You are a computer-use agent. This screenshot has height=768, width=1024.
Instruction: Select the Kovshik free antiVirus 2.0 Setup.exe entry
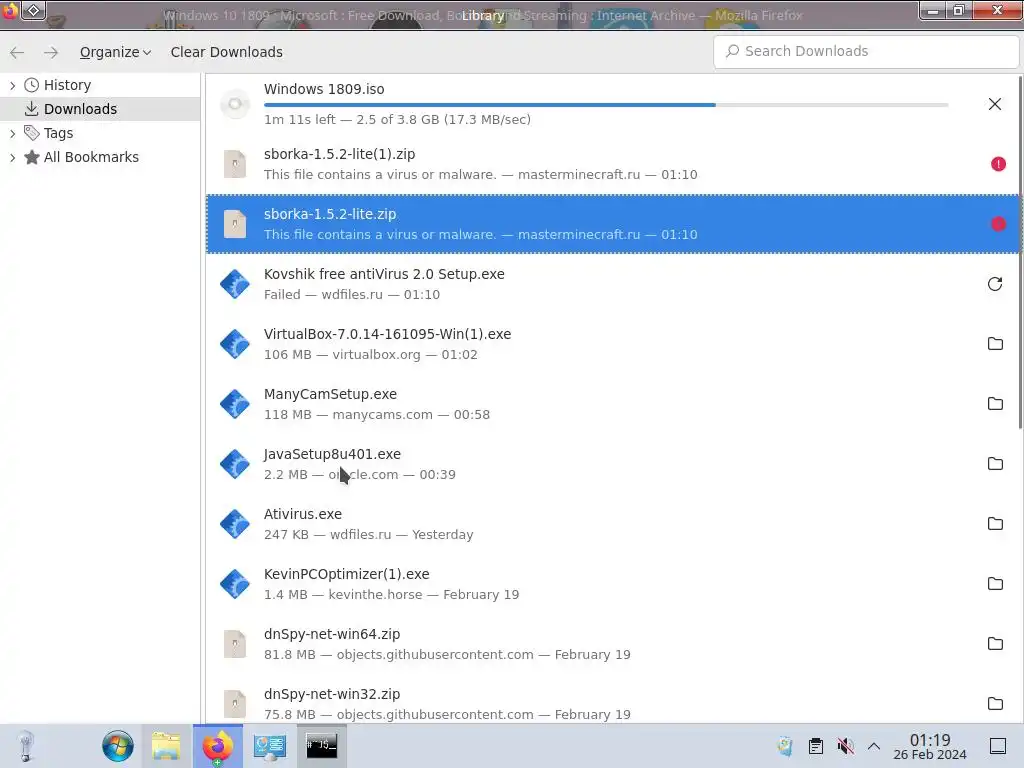click(613, 284)
